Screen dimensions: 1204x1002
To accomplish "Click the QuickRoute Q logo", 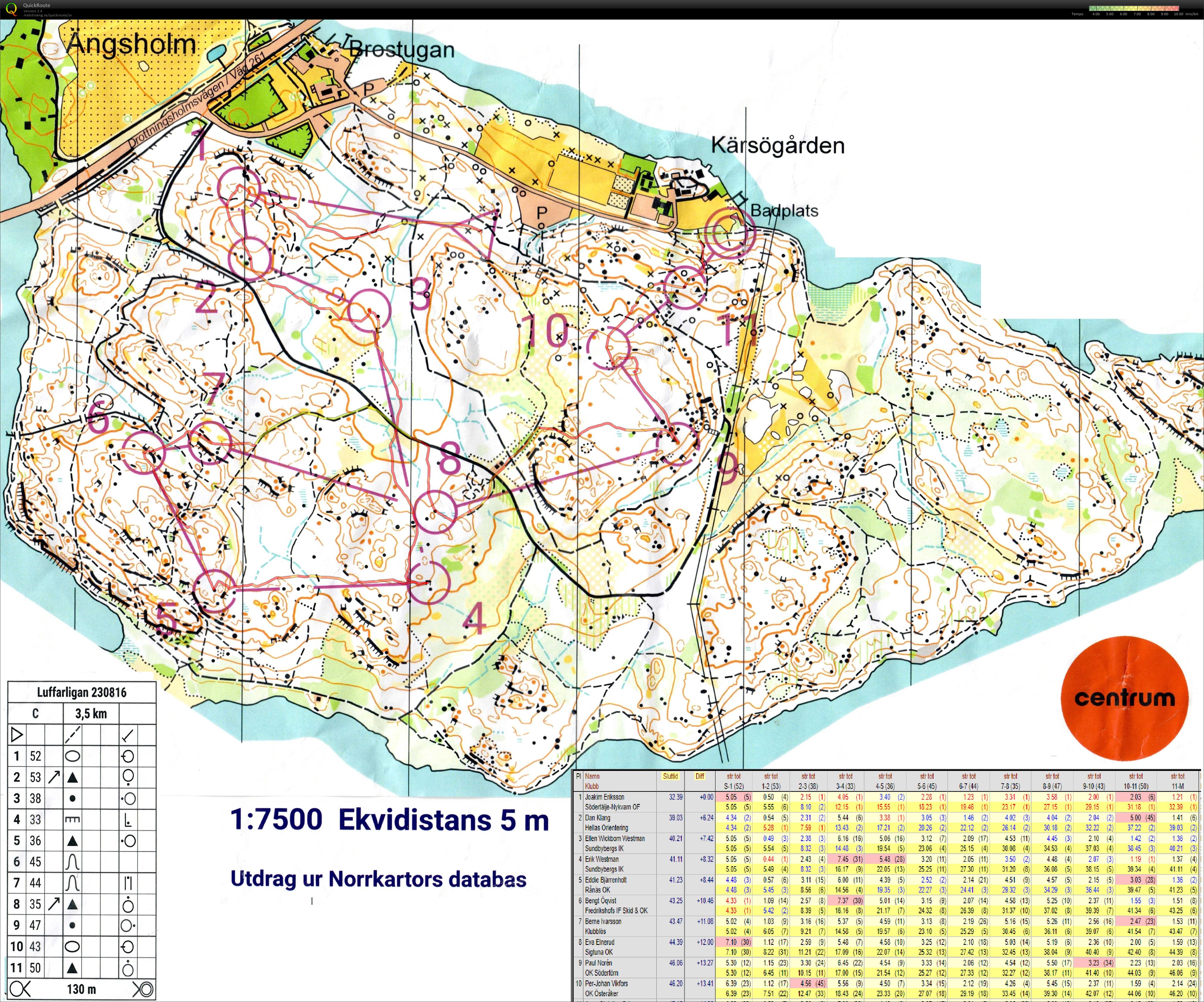I will point(11,9).
